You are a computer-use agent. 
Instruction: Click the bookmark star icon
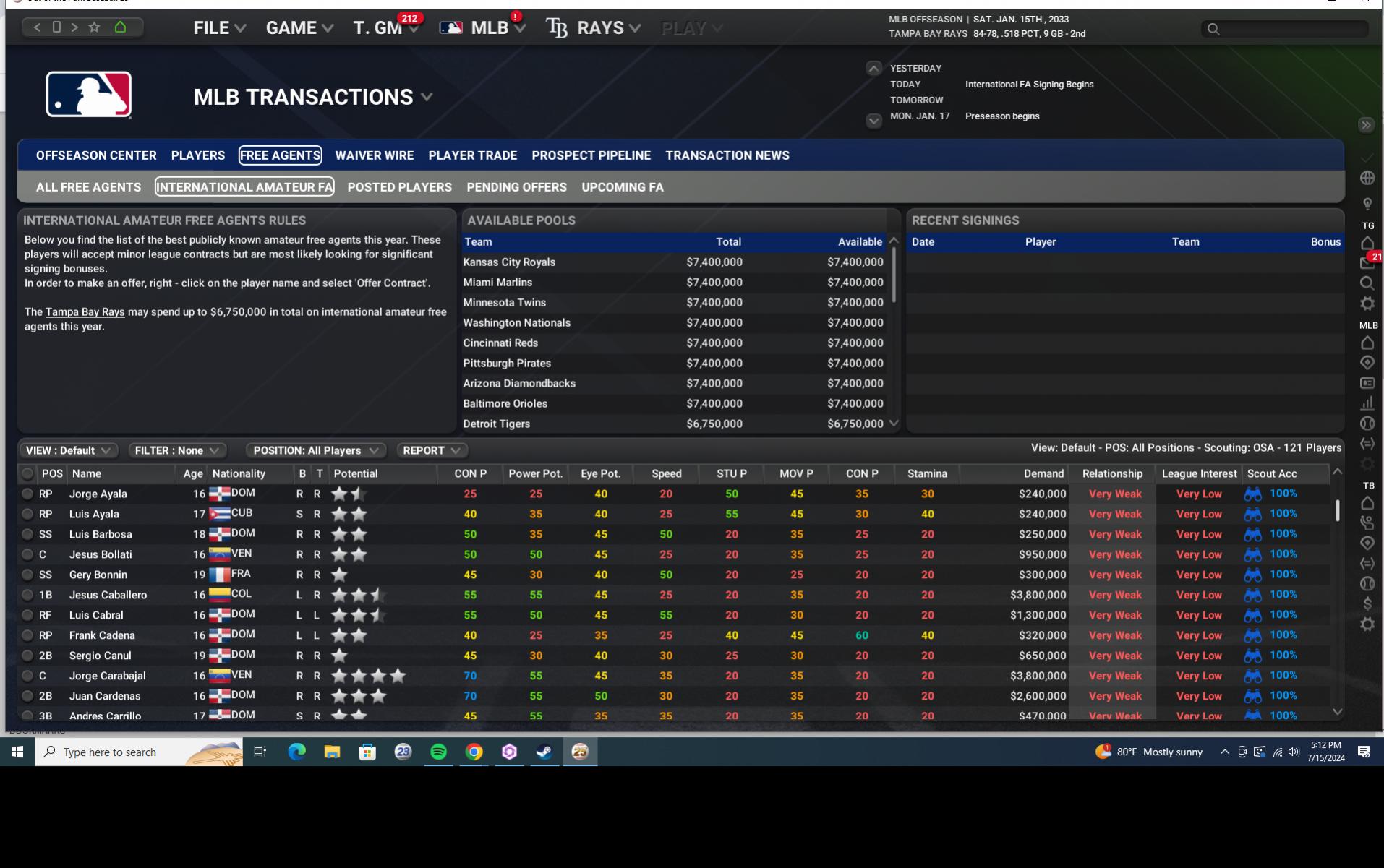(94, 27)
